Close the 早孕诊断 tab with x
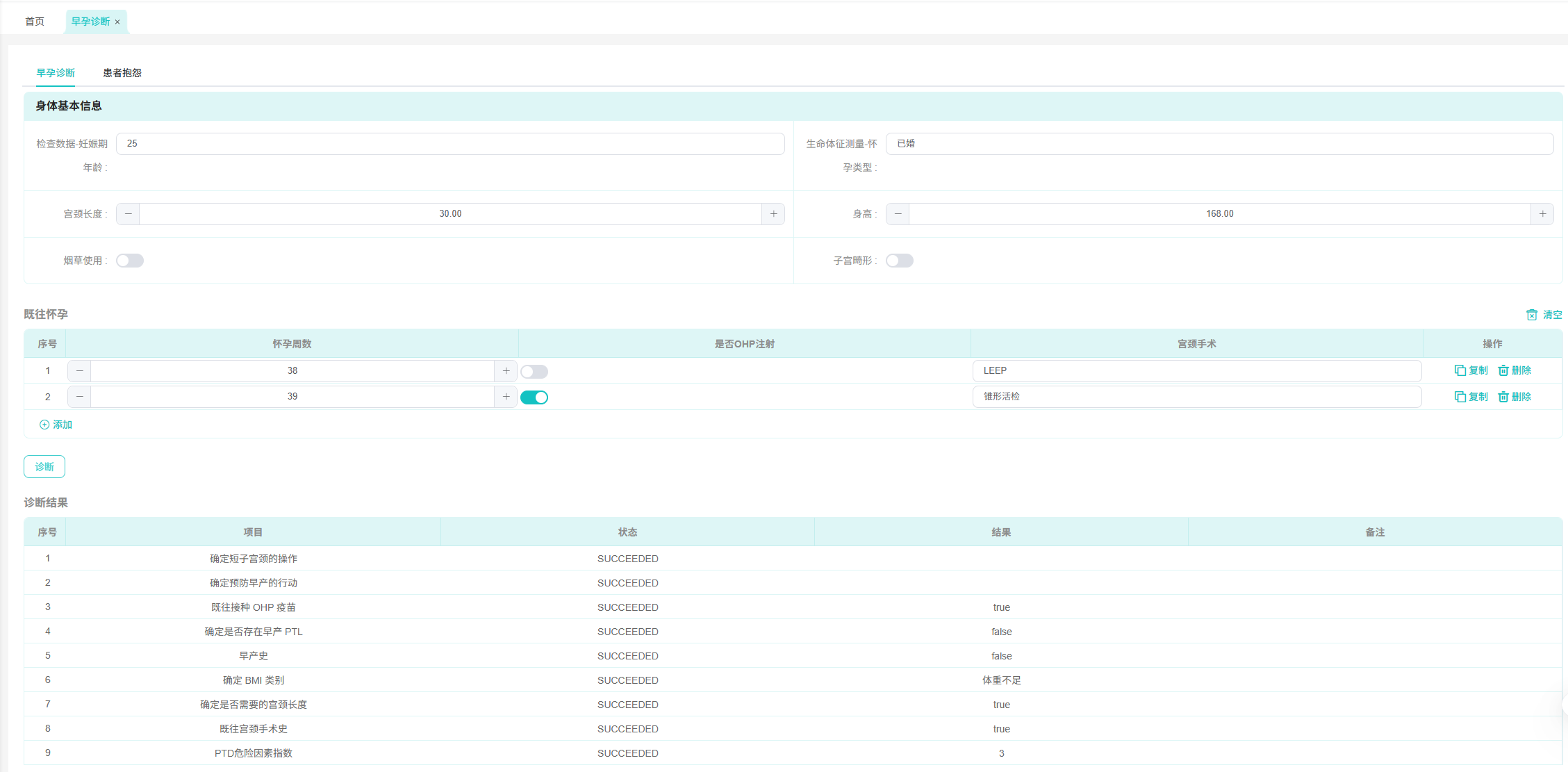 point(117,22)
